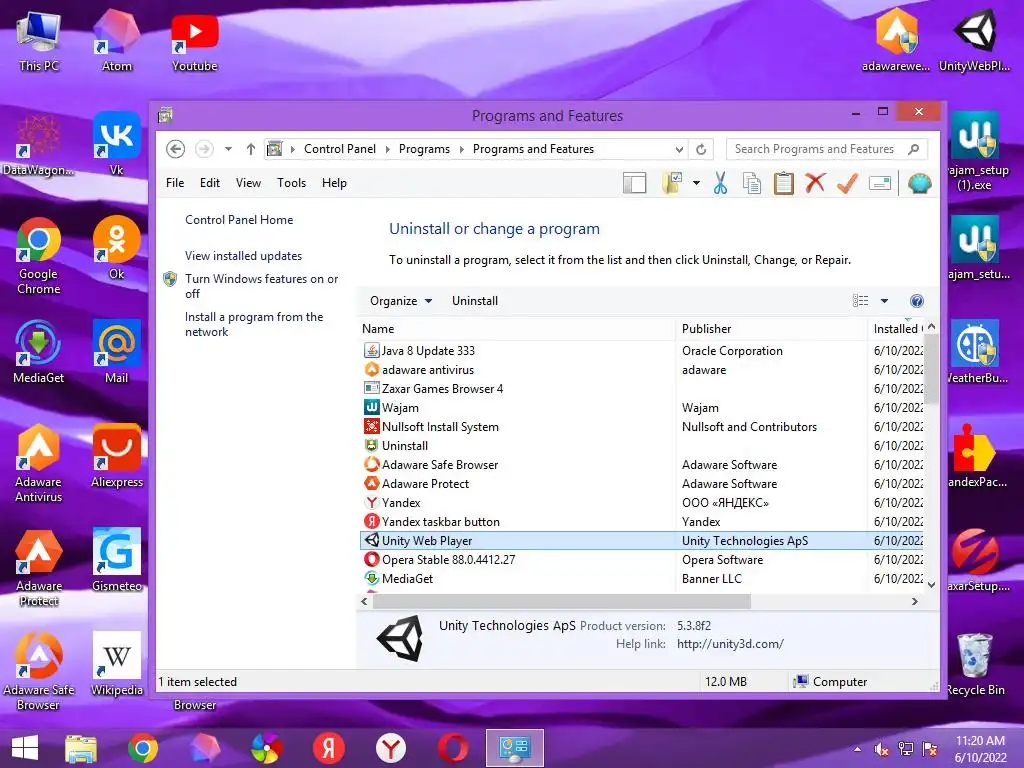
Task: Select Adaware Safe Browser list entry
Action: [643, 464]
